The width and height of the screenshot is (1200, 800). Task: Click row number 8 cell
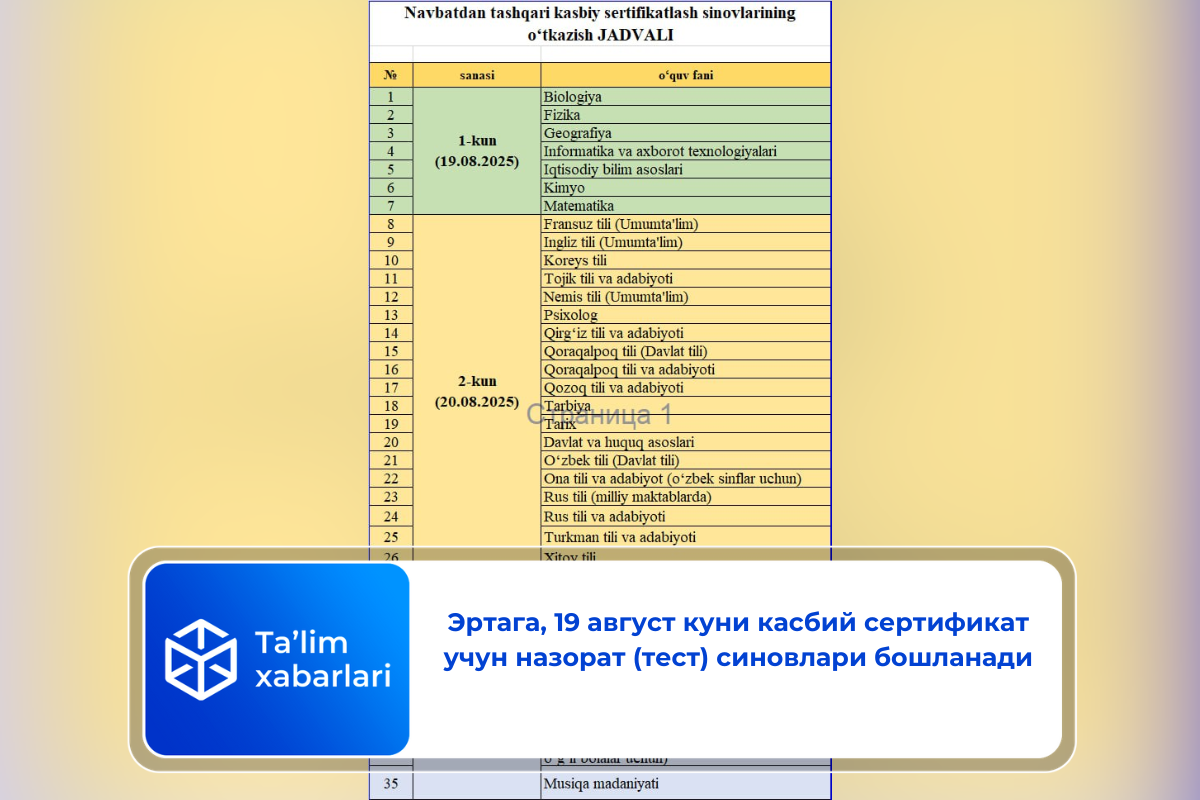(x=391, y=224)
